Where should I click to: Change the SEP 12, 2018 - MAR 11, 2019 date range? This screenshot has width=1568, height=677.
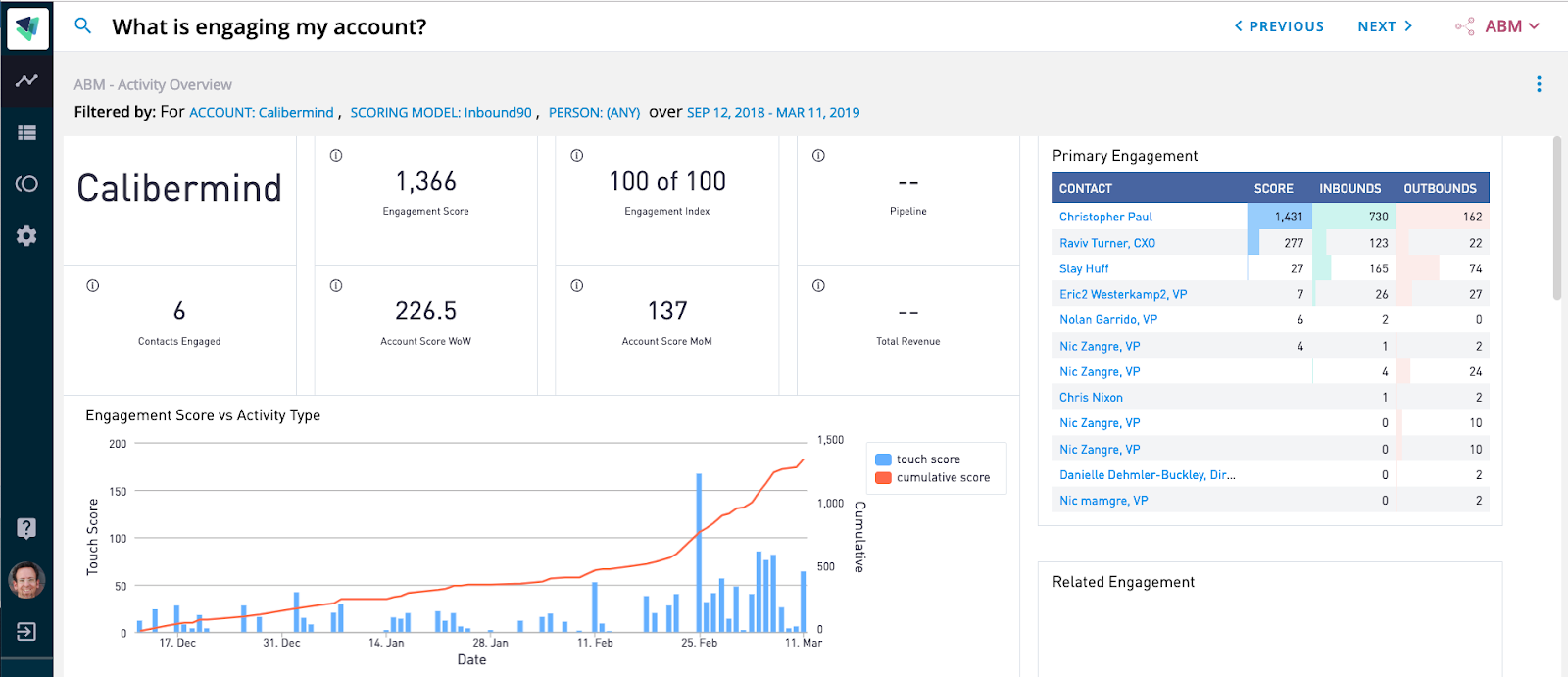tap(773, 112)
